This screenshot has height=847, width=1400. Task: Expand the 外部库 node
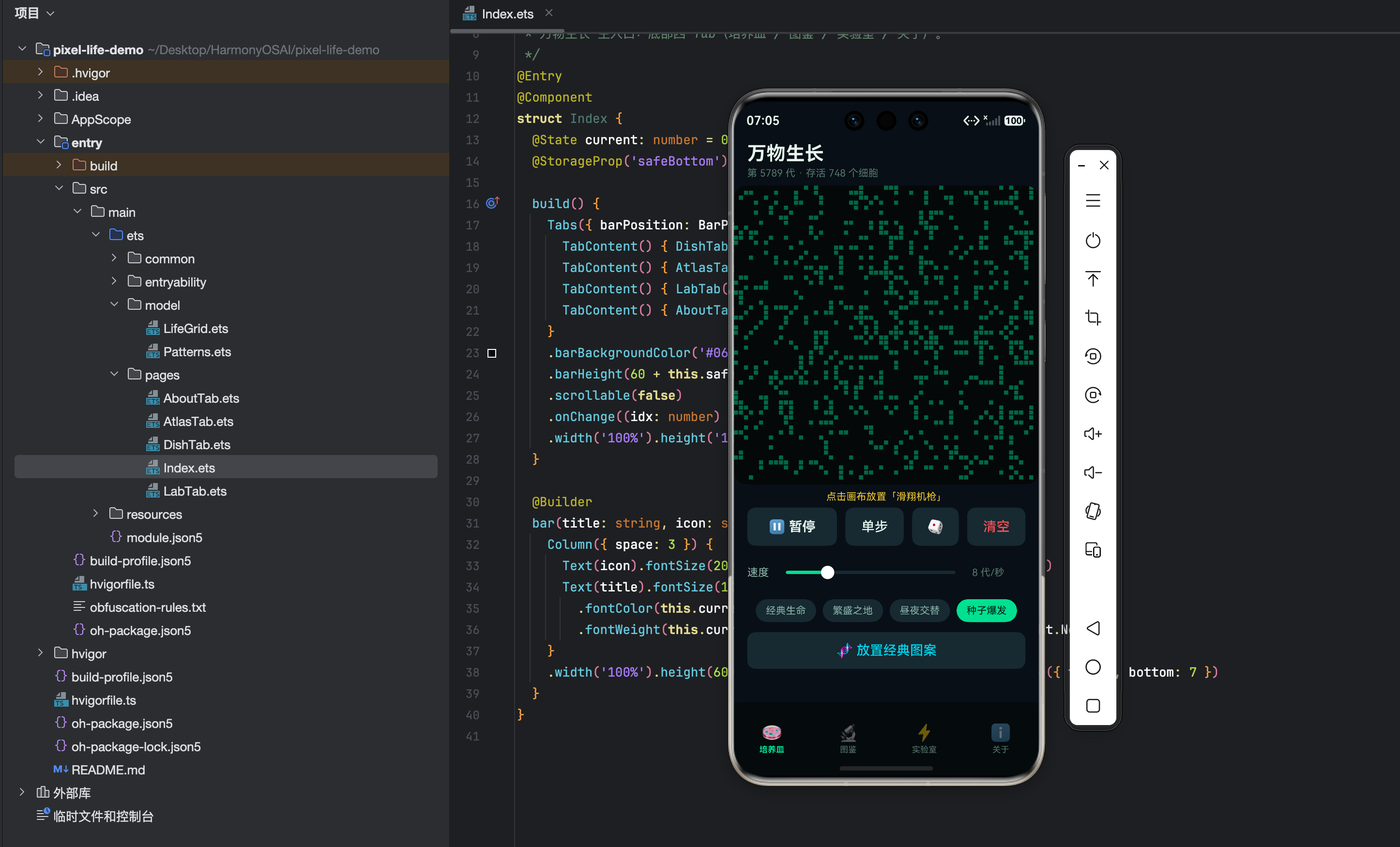(x=22, y=793)
